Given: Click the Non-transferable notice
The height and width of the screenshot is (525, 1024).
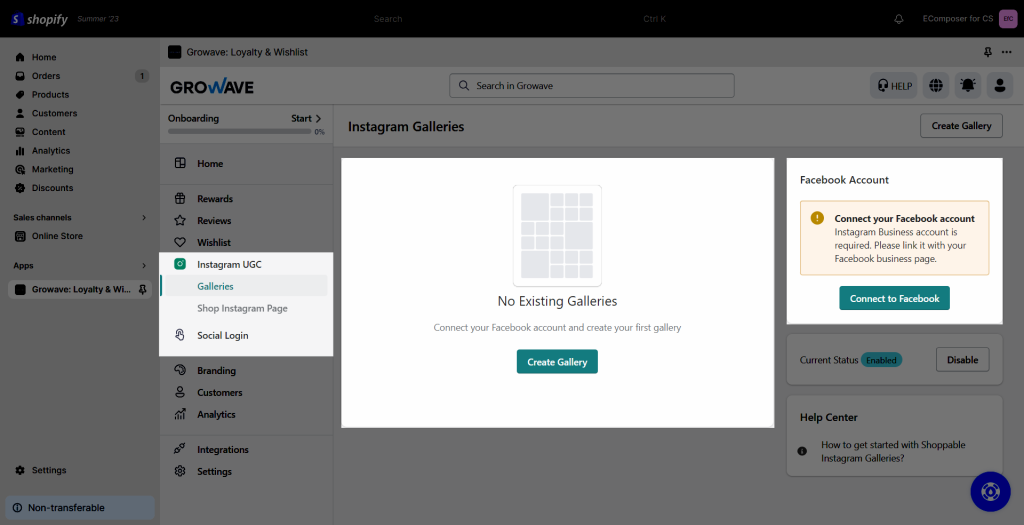Looking at the screenshot, I should coord(80,507).
